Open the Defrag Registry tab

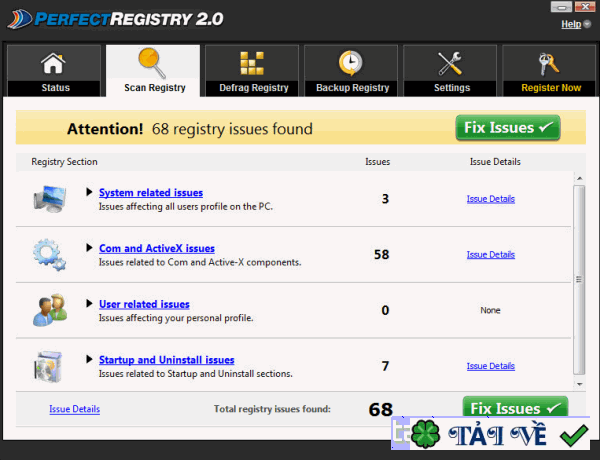(252, 71)
